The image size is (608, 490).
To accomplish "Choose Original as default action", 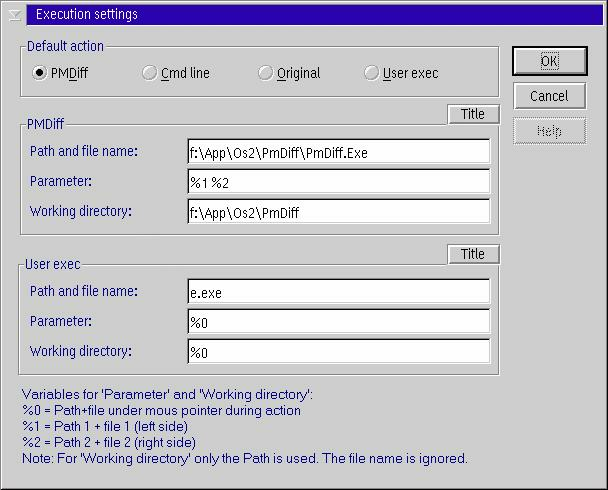I will tap(289, 73).
